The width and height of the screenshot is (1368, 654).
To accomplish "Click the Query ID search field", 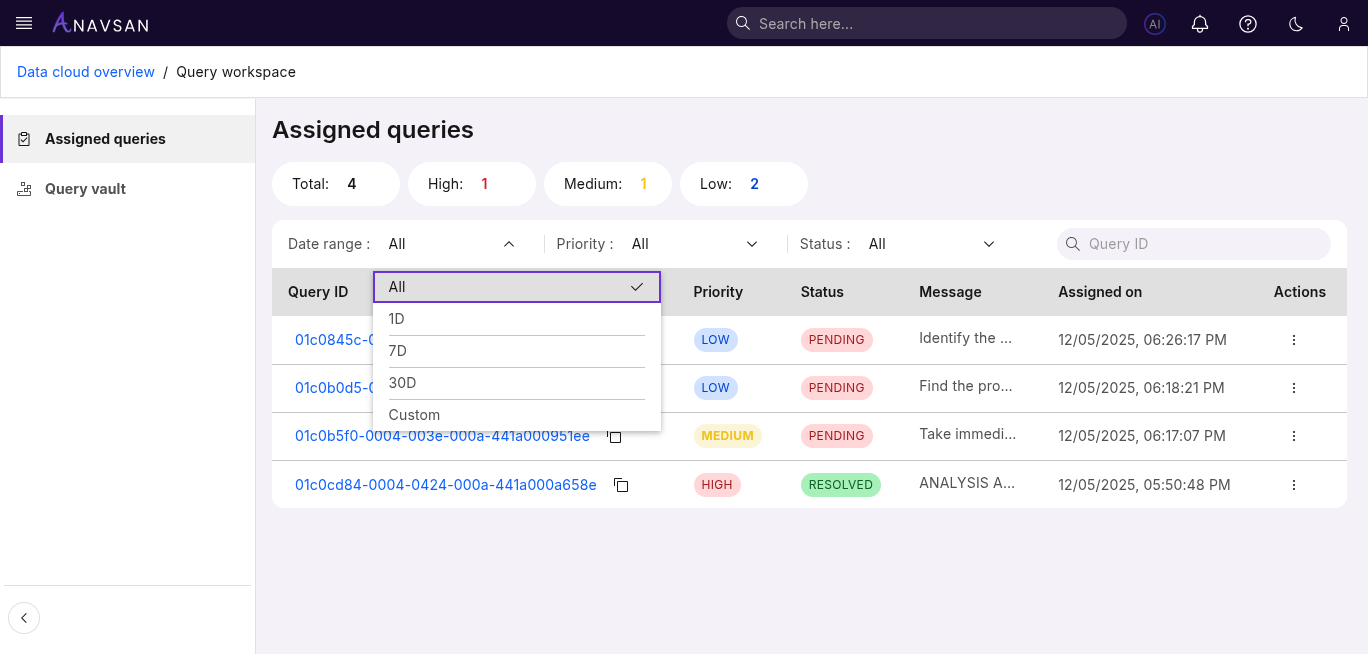I will click(1200, 244).
